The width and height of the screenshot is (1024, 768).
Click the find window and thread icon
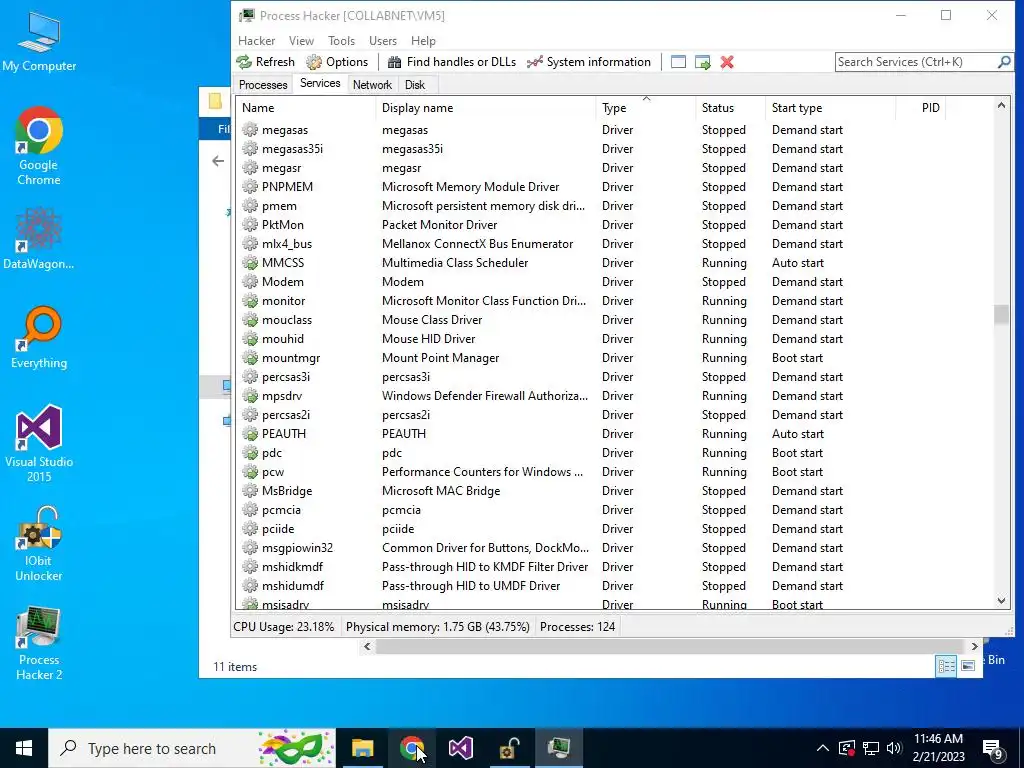703,62
